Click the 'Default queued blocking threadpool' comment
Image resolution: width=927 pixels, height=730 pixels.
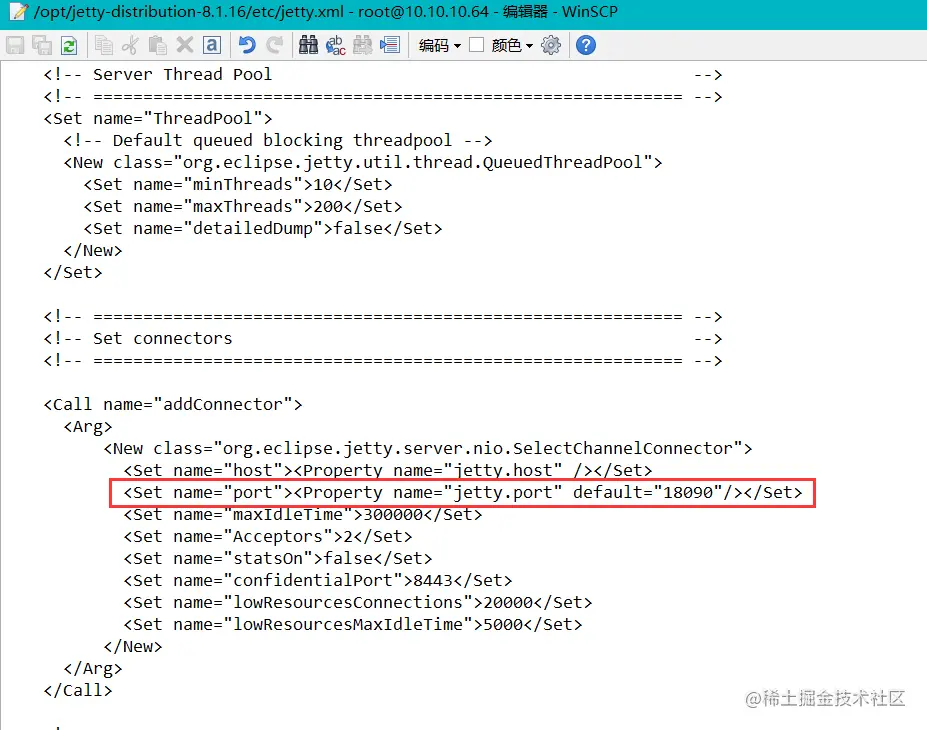(x=278, y=141)
